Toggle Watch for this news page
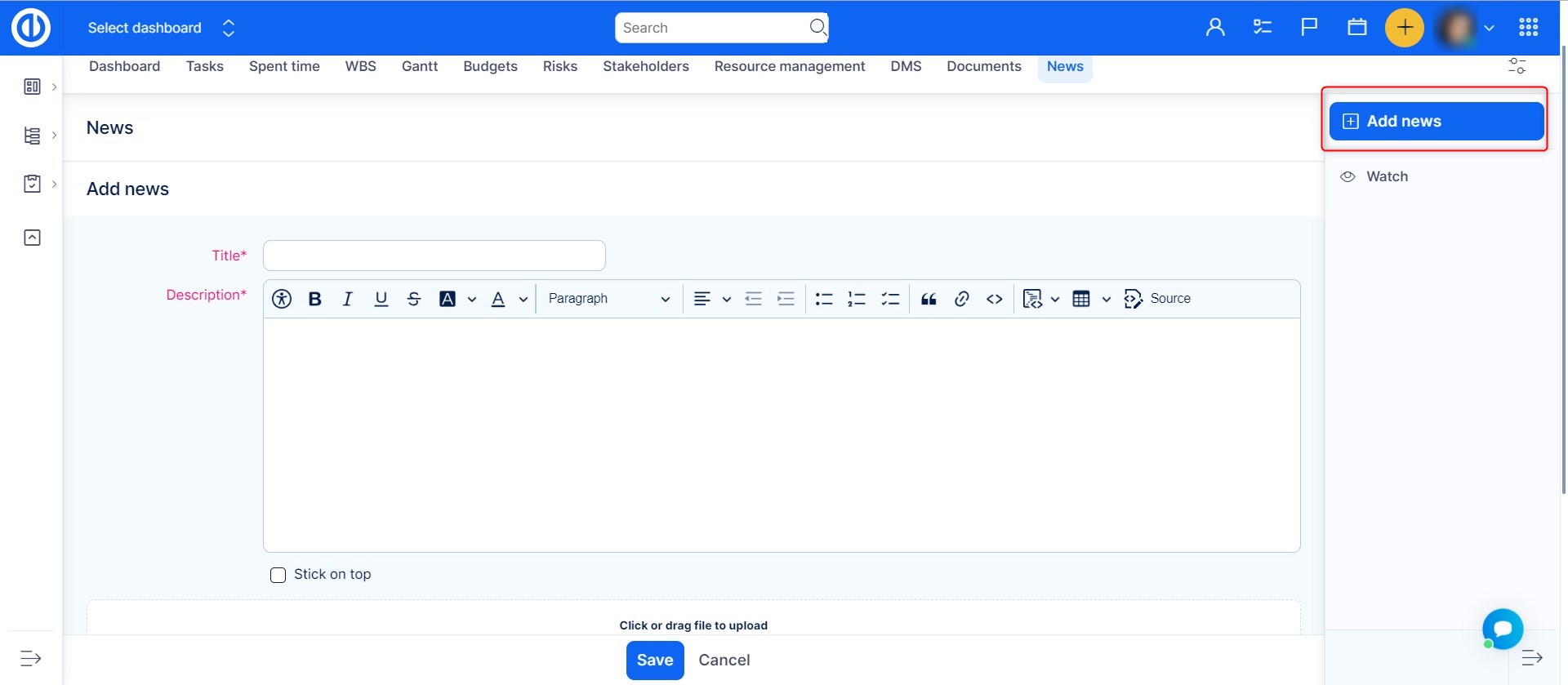Screen dimensions: 1568x685 coord(1386,176)
